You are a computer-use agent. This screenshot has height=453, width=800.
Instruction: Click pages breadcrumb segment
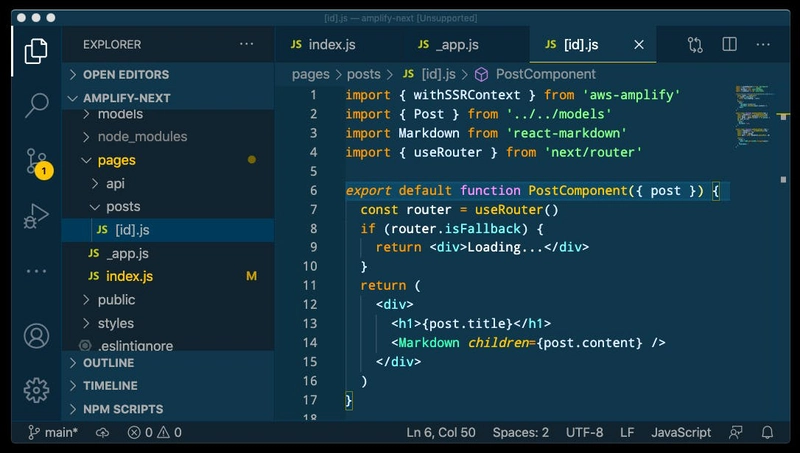pyautogui.click(x=310, y=74)
